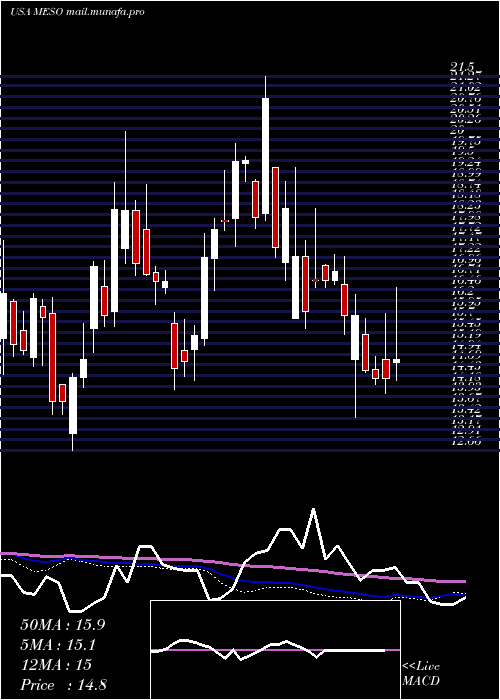Click the last small white candlestick on the right
Image resolution: width=500 pixels, height=700 pixels.
[396, 361]
